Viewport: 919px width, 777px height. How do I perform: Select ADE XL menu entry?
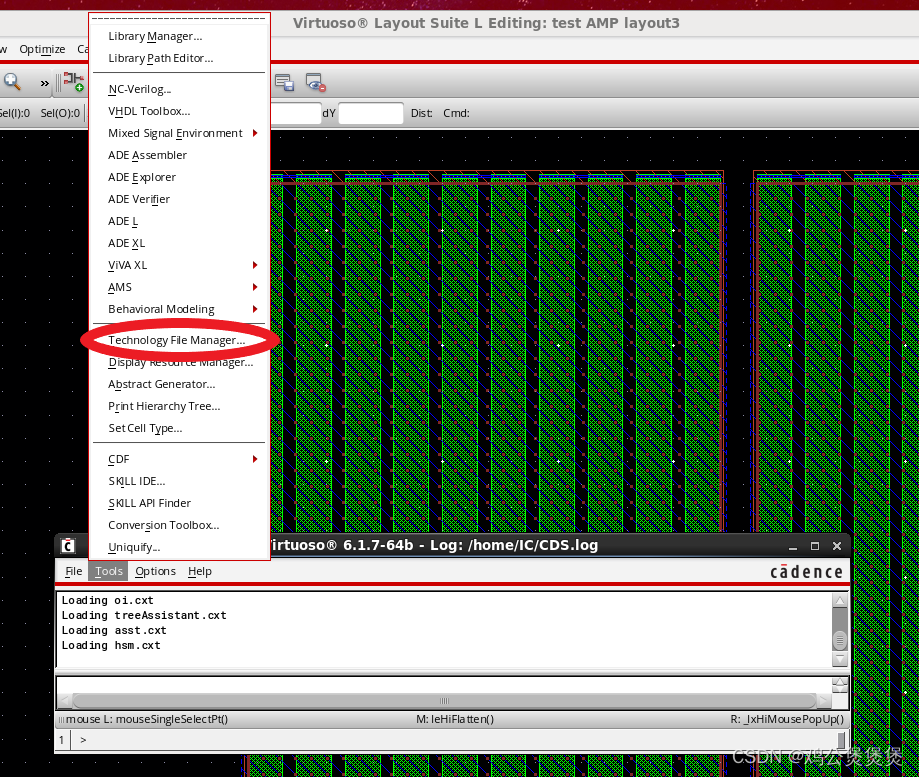click(x=127, y=243)
